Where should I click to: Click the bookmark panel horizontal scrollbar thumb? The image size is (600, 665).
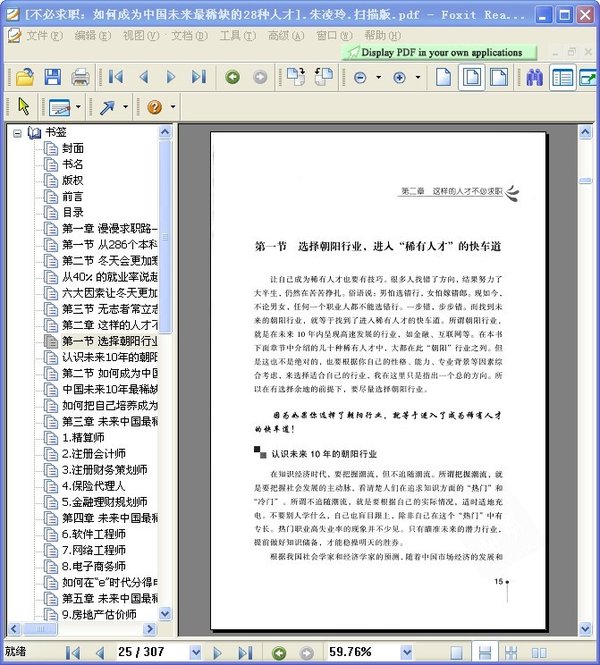point(41,629)
